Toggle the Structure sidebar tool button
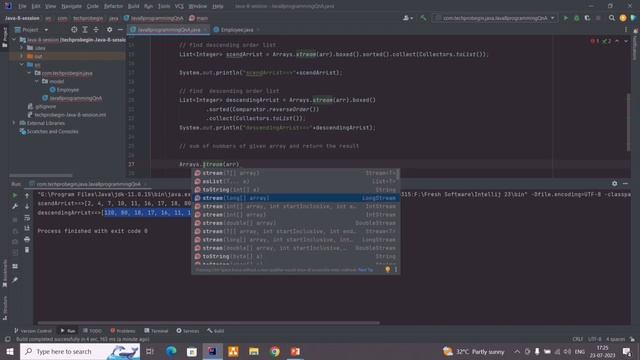Viewport: 640px width, 360px height. [4, 308]
